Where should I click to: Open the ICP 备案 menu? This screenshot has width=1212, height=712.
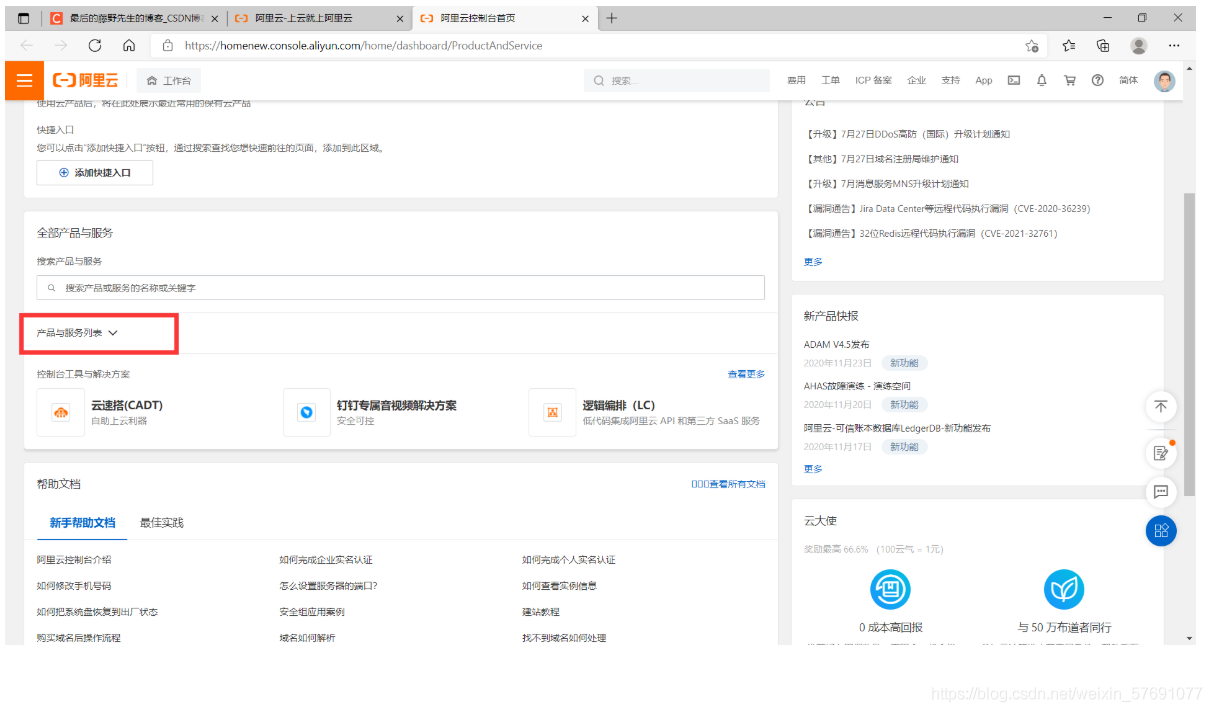point(873,80)
